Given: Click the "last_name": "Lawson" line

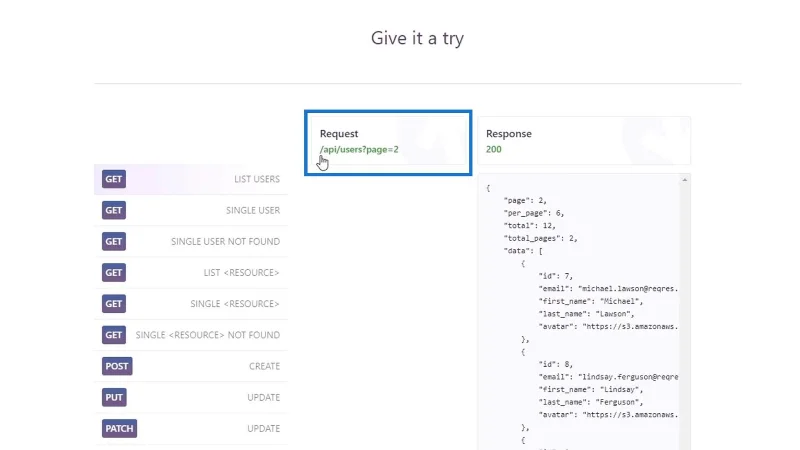Looking at the screenshot, I should [586, 314].
